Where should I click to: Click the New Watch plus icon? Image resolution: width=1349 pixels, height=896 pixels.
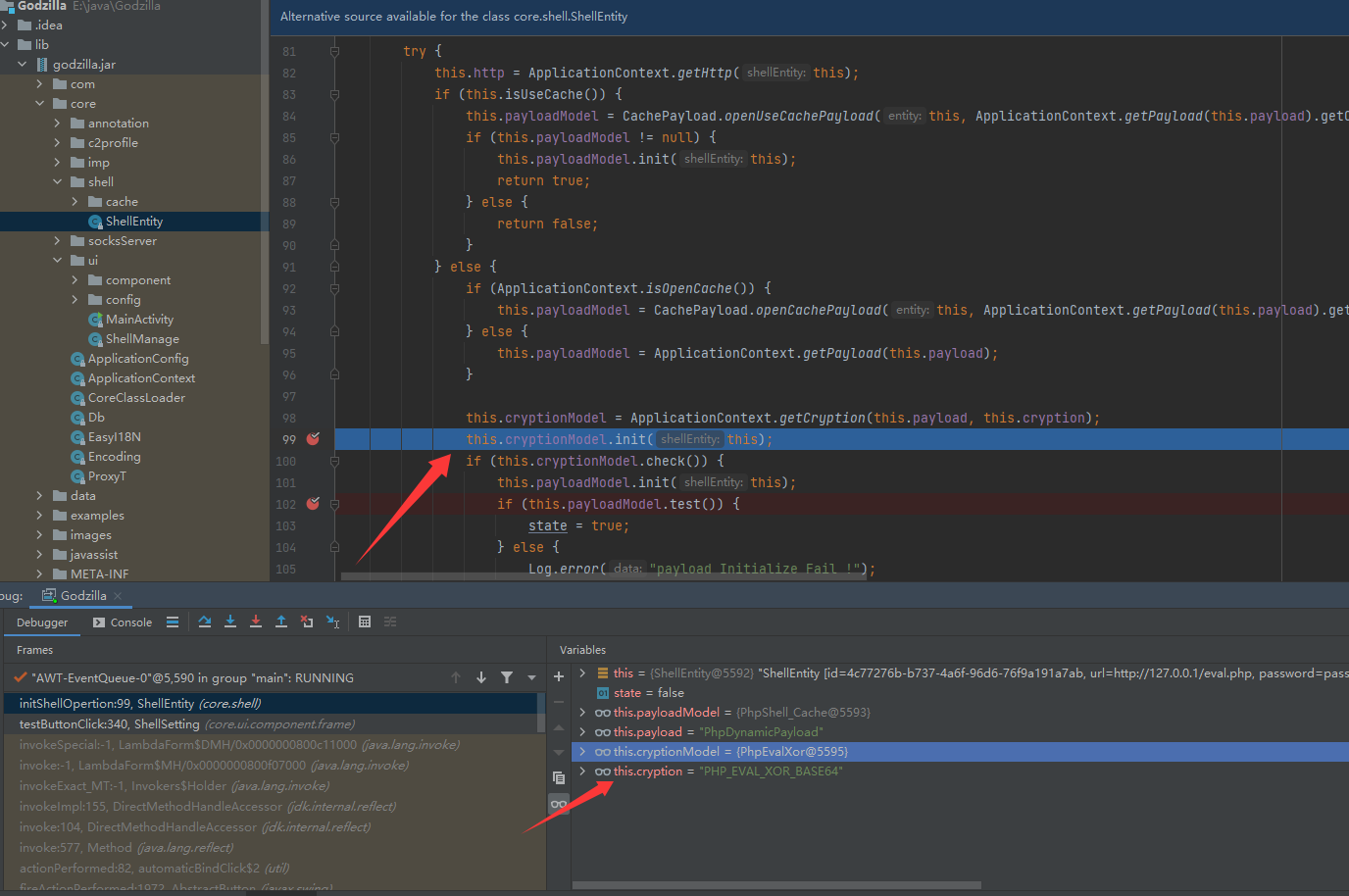click(x=559, y=676)
